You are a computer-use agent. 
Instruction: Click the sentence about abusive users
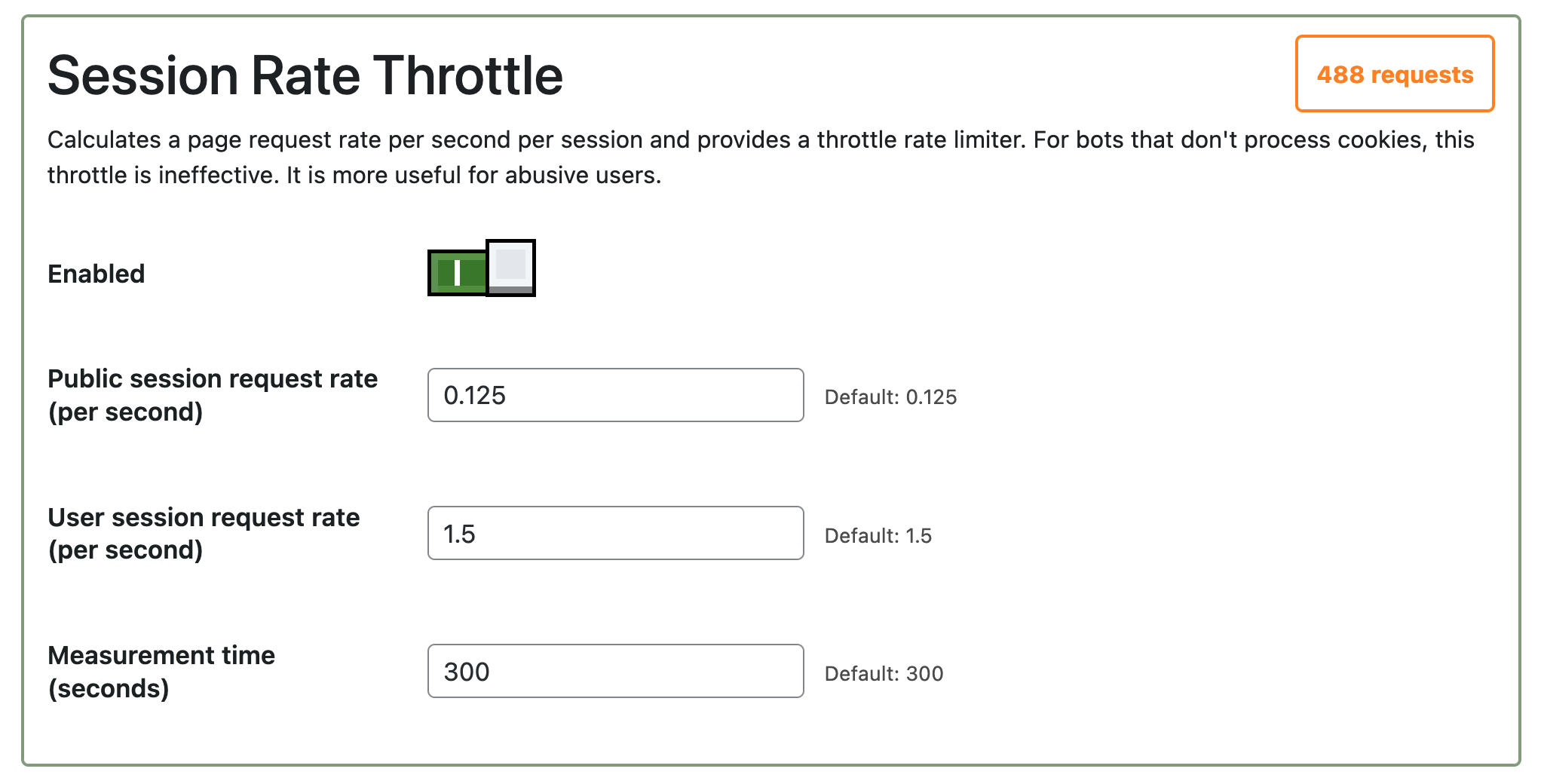473,175
